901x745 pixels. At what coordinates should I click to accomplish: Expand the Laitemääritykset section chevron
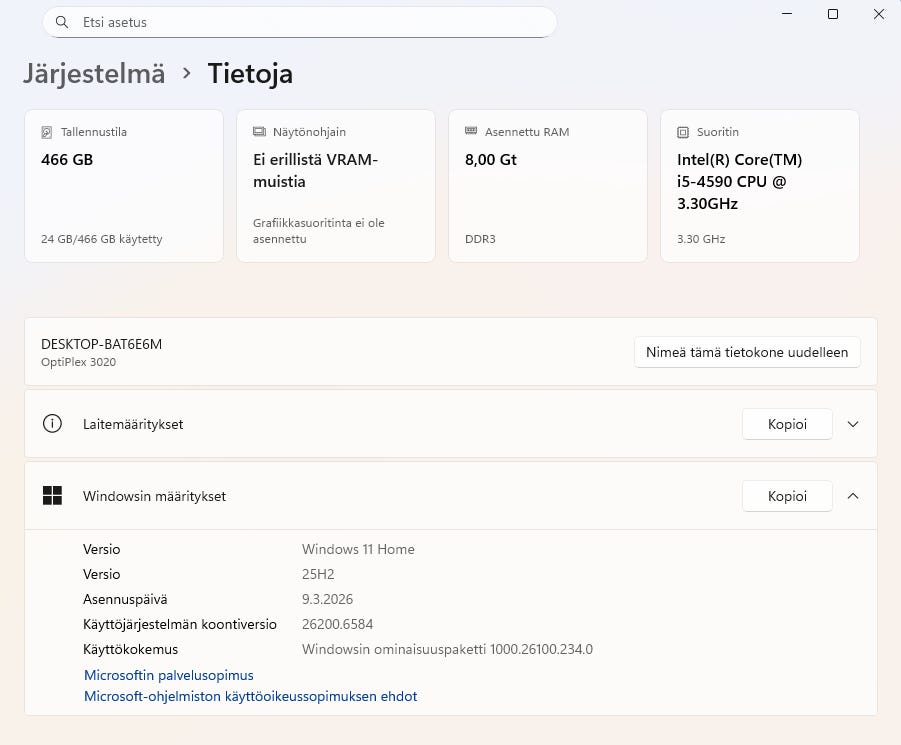pyautogui.click(x=853, y=424)
